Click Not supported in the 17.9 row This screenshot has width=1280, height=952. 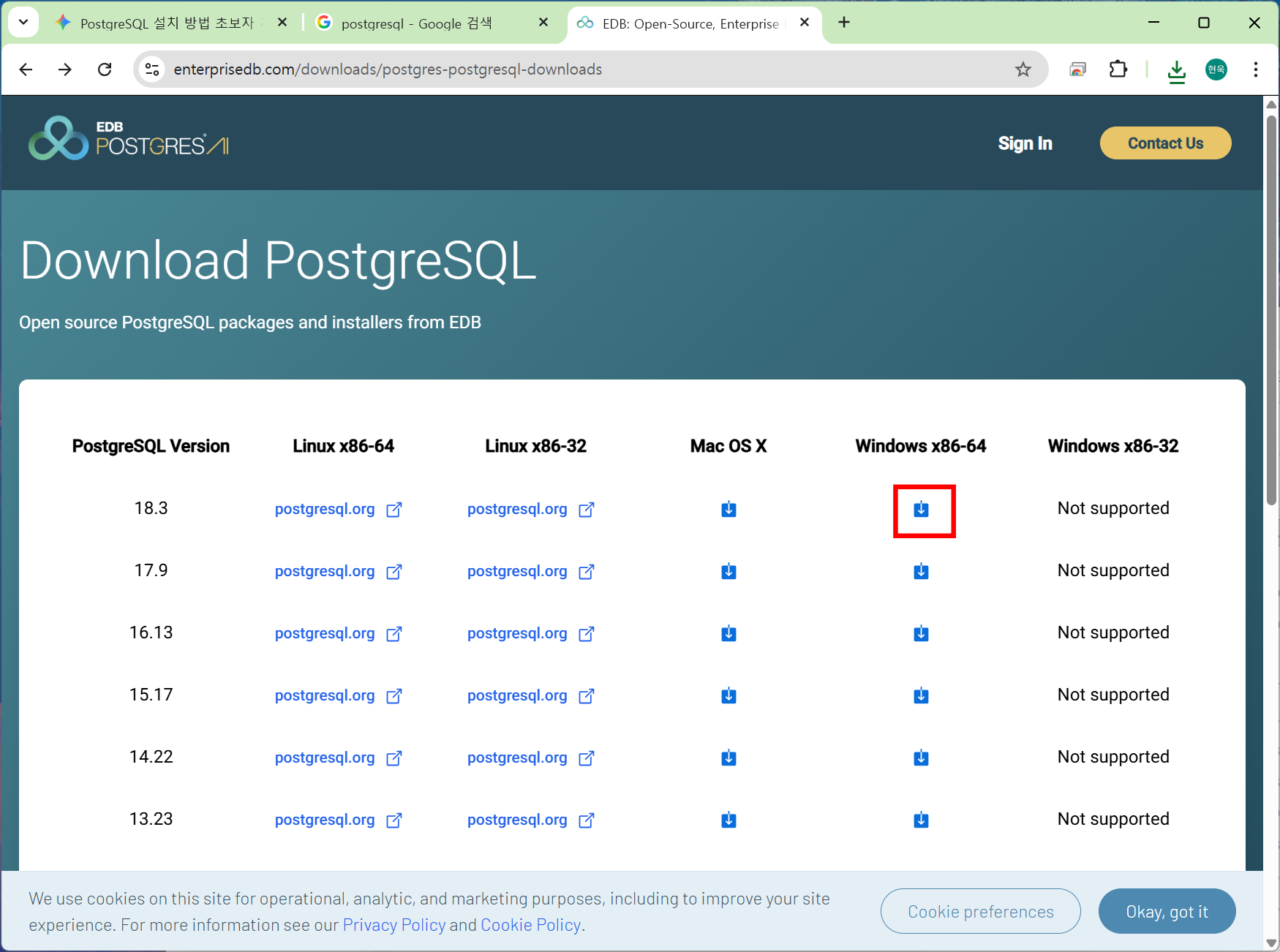1113,570
